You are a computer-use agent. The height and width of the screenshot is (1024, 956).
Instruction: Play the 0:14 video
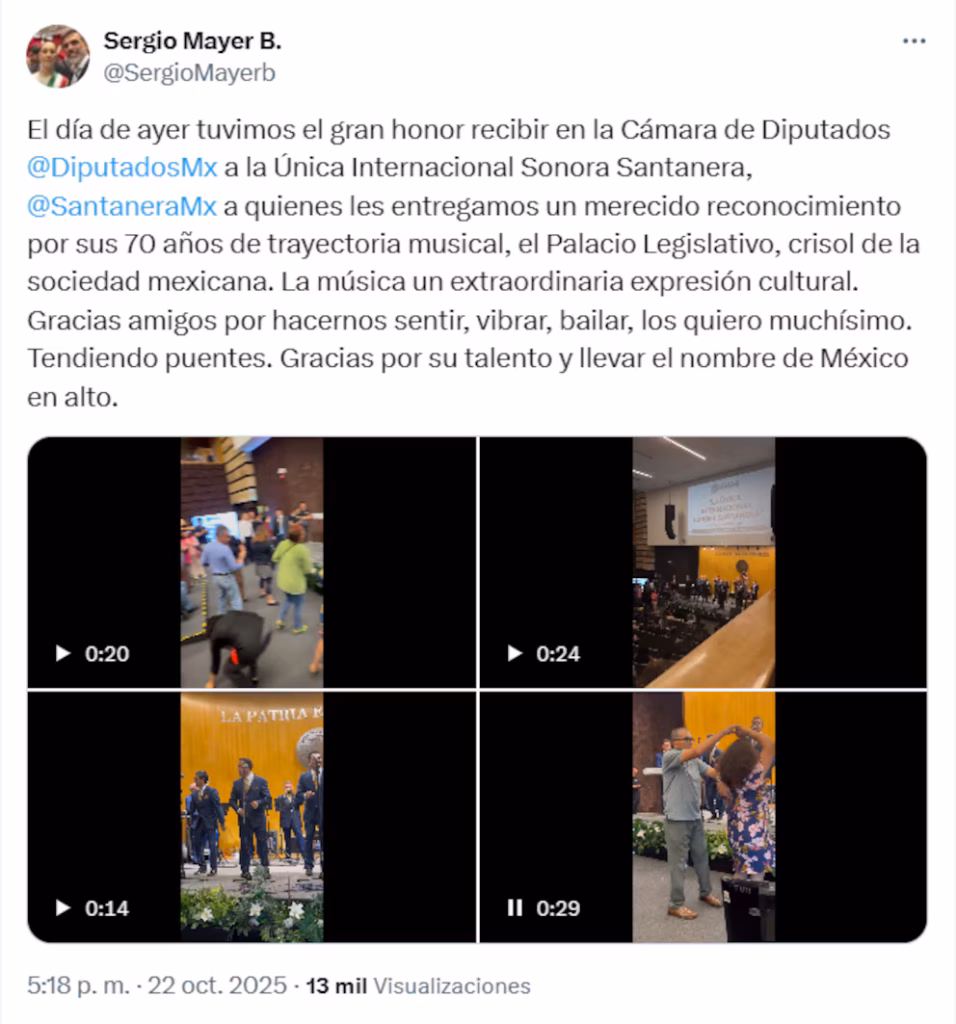[63, 908]
